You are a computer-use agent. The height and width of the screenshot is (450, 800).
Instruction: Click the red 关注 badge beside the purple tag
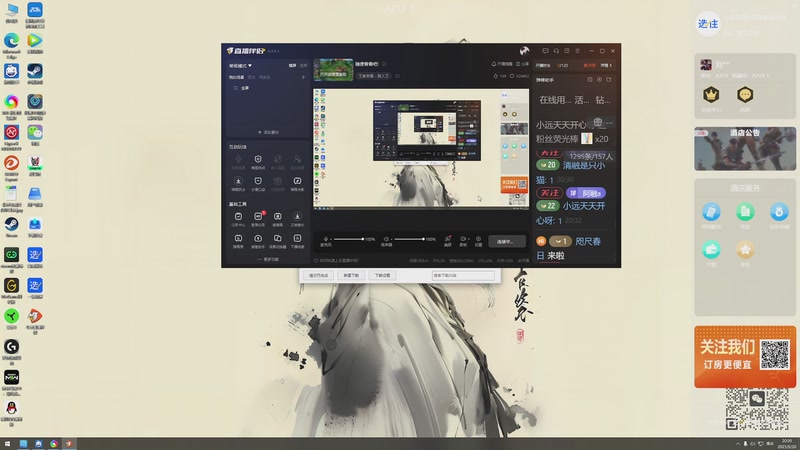(x=549, y=193)
